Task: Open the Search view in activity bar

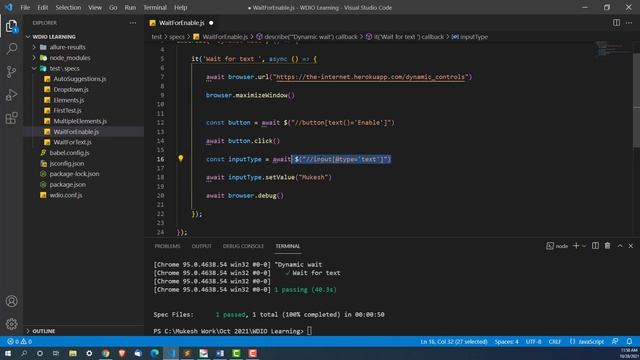Action: tap(11, 49)
